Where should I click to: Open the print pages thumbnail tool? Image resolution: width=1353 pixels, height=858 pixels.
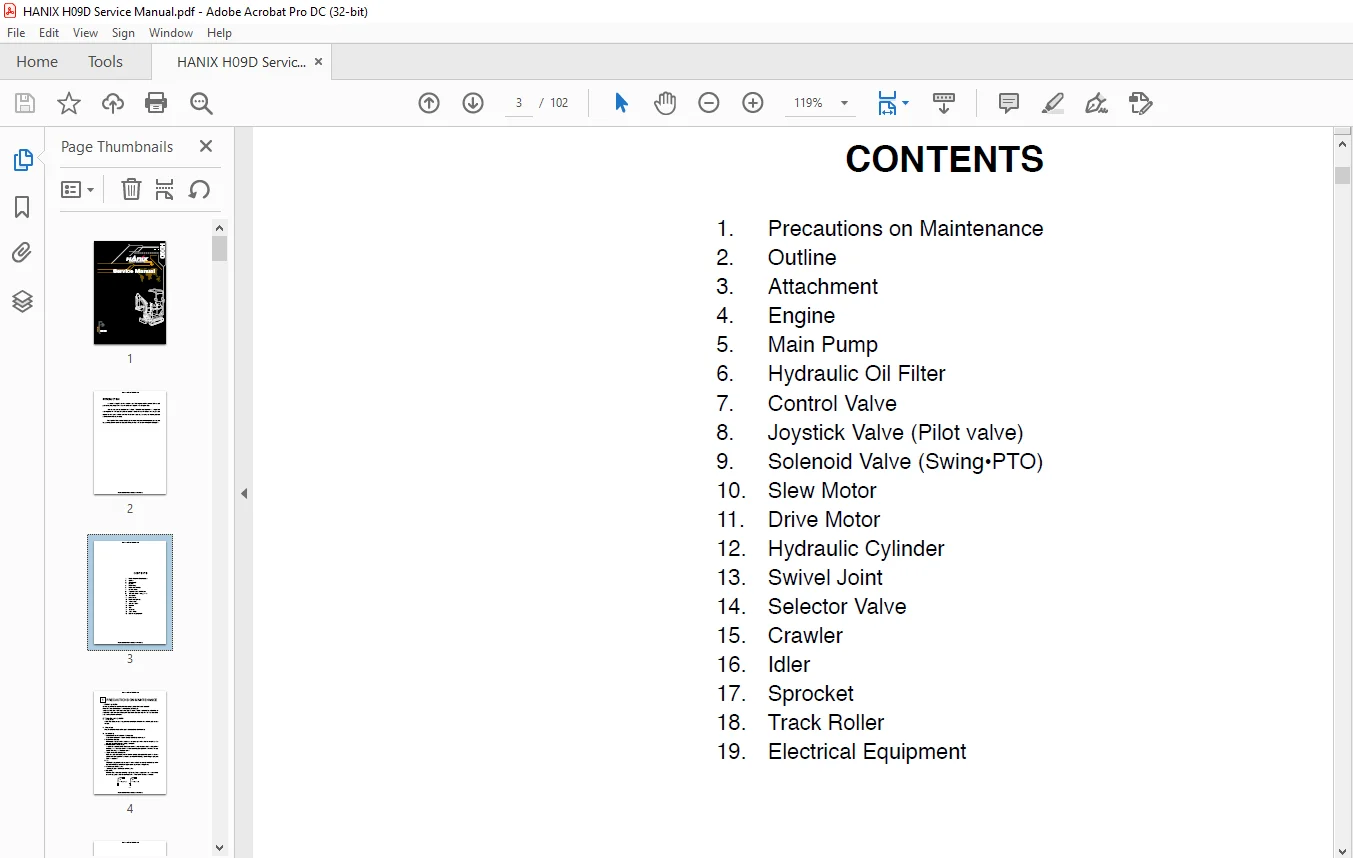pos(165,189)
